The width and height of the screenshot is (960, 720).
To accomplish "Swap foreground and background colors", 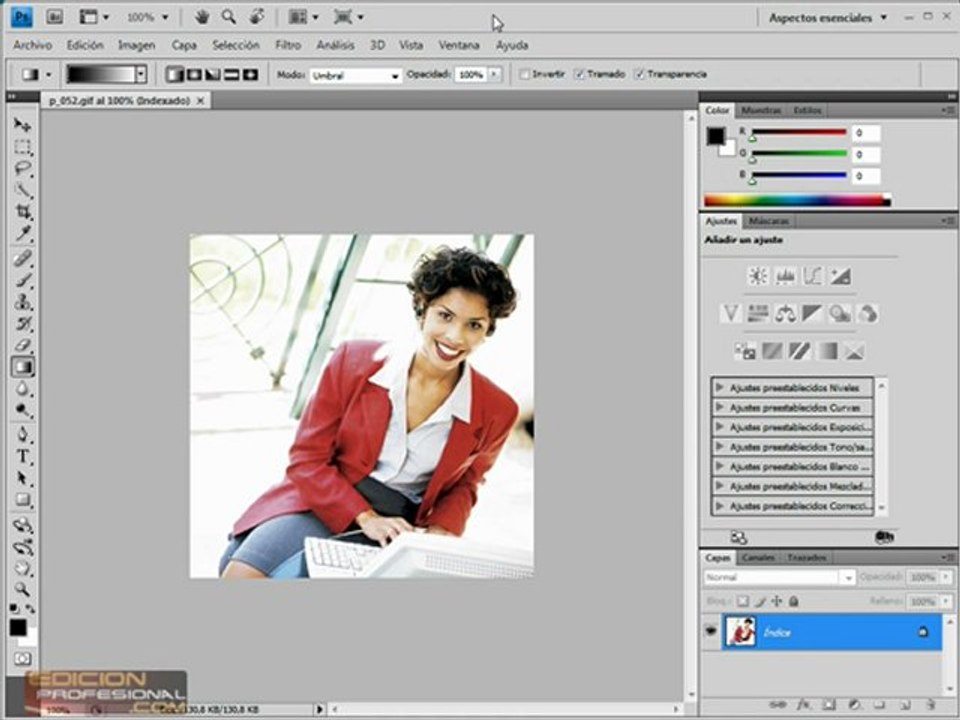I will (x=29, y=609).
